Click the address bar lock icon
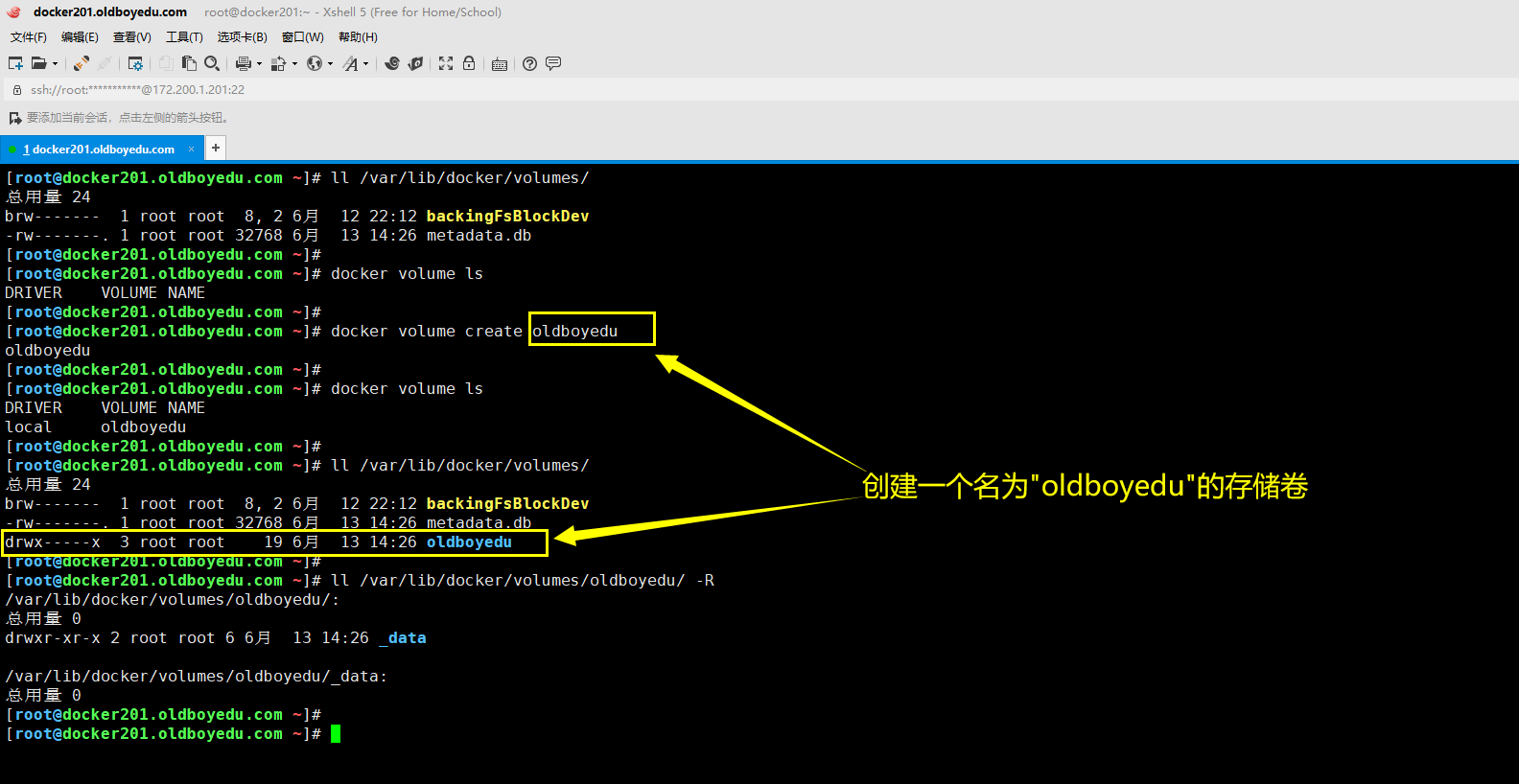Image resolution: width=1519 pixels, height=784 pixels. [x=16, y=90]
